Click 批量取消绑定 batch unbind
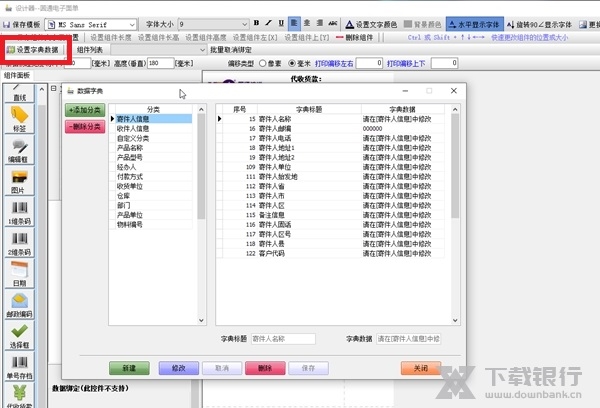 [x=231, y=50]
